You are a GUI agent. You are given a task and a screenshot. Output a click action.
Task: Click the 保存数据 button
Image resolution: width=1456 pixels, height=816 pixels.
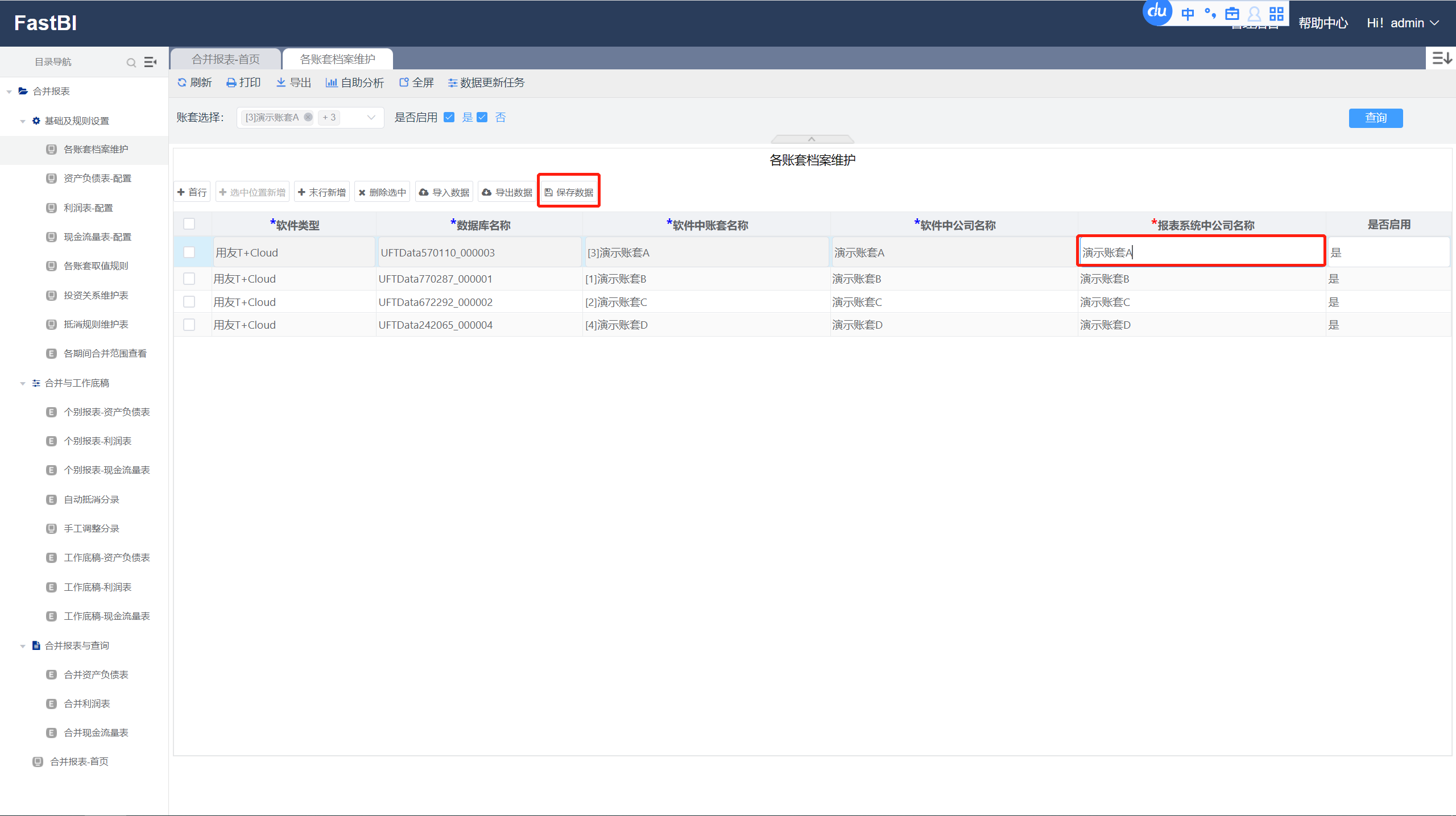coord(569,192)
